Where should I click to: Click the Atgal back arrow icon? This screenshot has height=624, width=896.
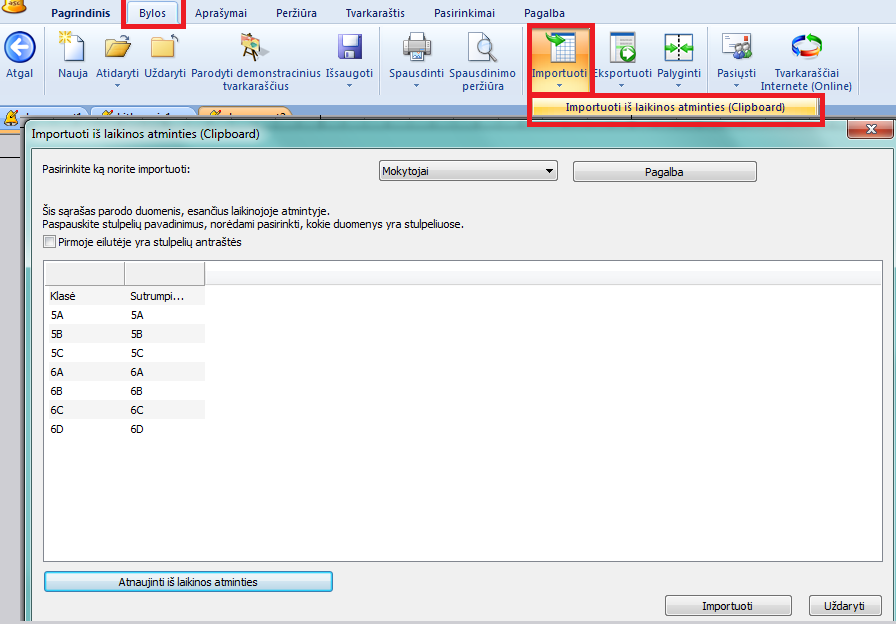coord(19,48)
